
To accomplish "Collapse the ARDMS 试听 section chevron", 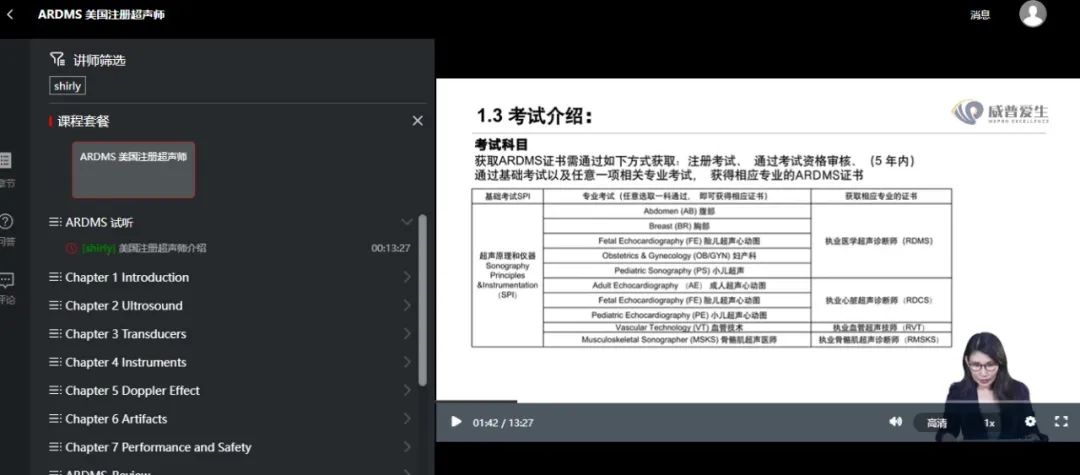I will pyautogui.click(x=407, y=222).
